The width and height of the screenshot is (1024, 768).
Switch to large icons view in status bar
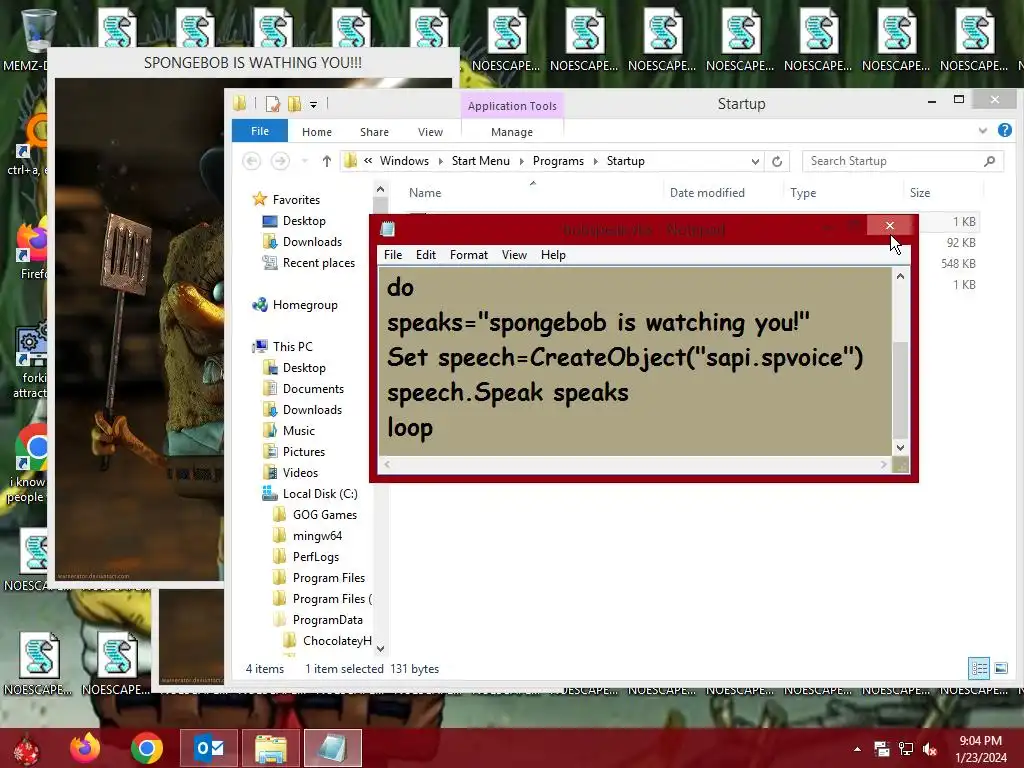click(1000, 668)
